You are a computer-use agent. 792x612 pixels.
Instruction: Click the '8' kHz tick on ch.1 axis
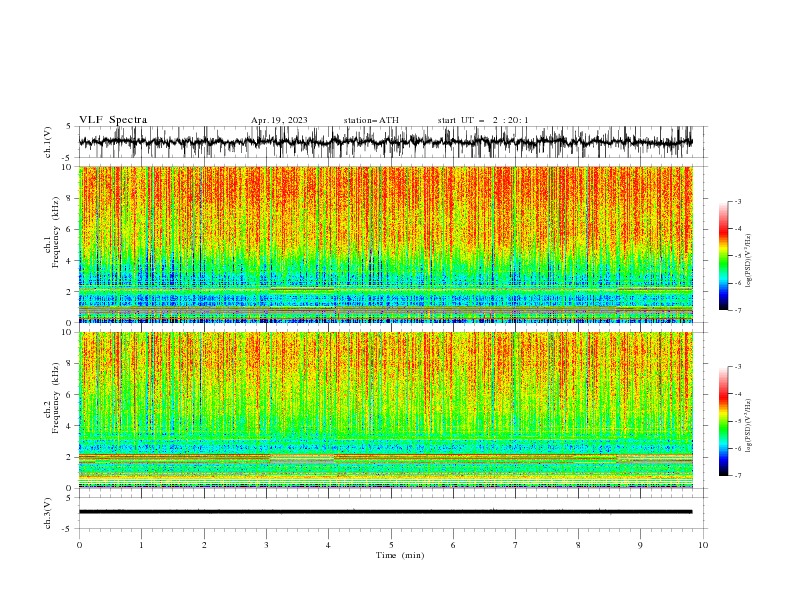[70, 198]
